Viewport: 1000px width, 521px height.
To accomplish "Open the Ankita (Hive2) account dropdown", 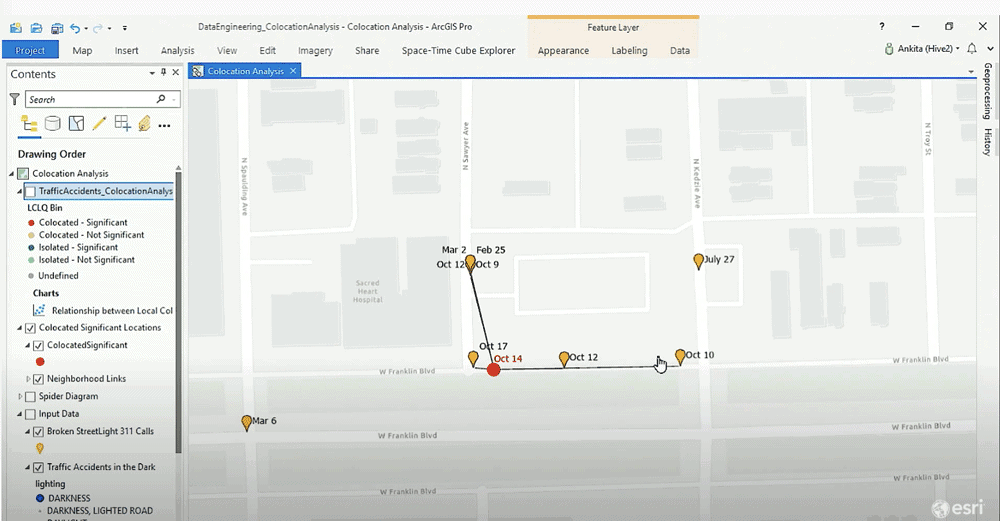I will pyautogui.click(x=957, y=48).
